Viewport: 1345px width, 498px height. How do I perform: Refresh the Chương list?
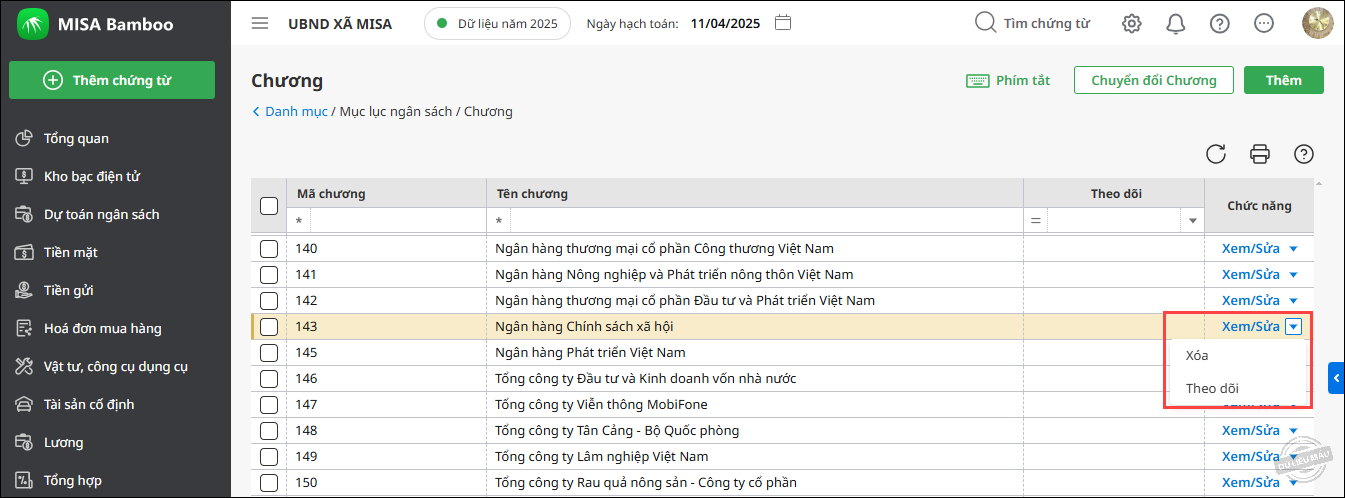(x=1216, y=153)
